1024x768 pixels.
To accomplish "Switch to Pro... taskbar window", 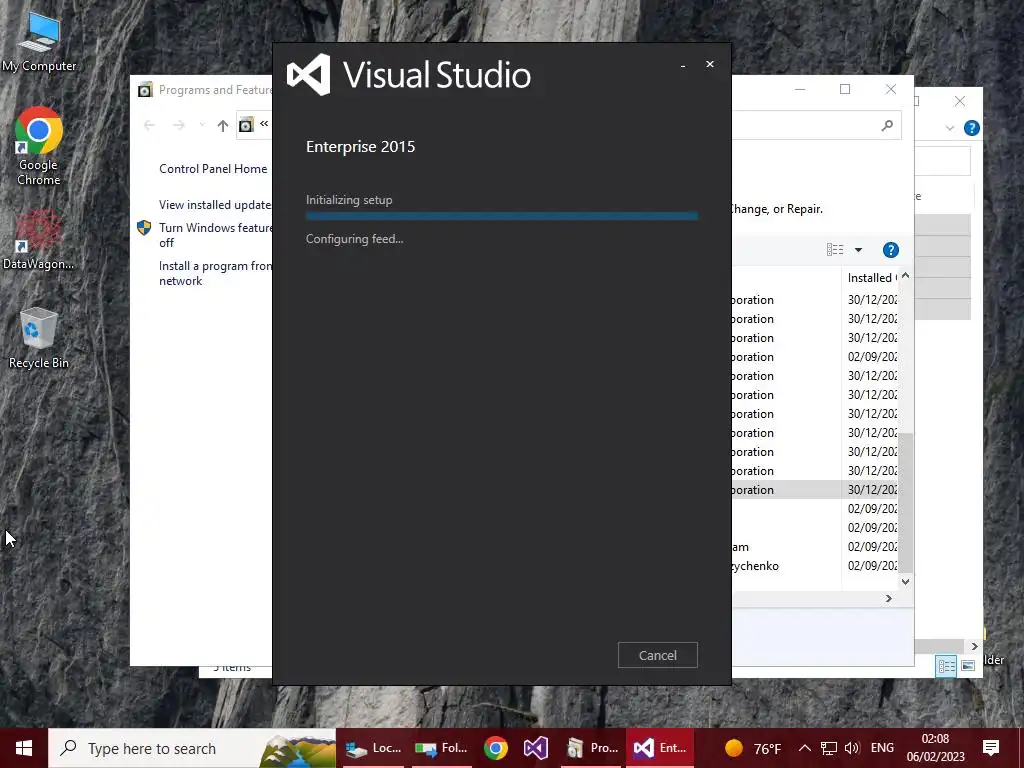I will pos(592,748).
